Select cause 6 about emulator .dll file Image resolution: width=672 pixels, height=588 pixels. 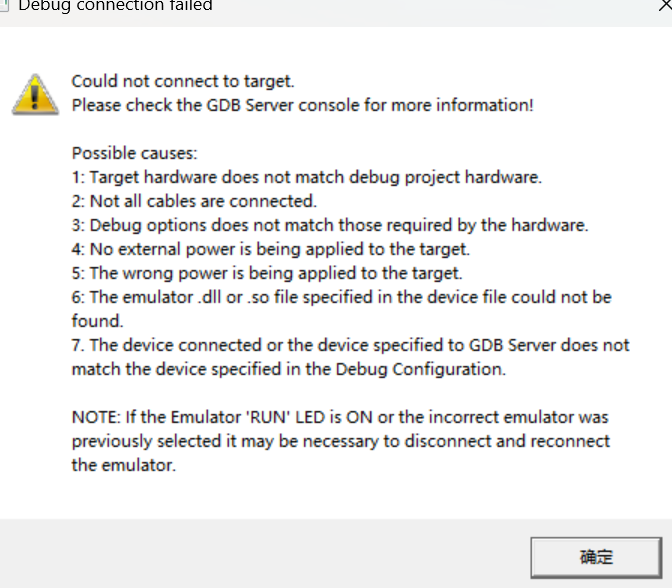[342, 297]
